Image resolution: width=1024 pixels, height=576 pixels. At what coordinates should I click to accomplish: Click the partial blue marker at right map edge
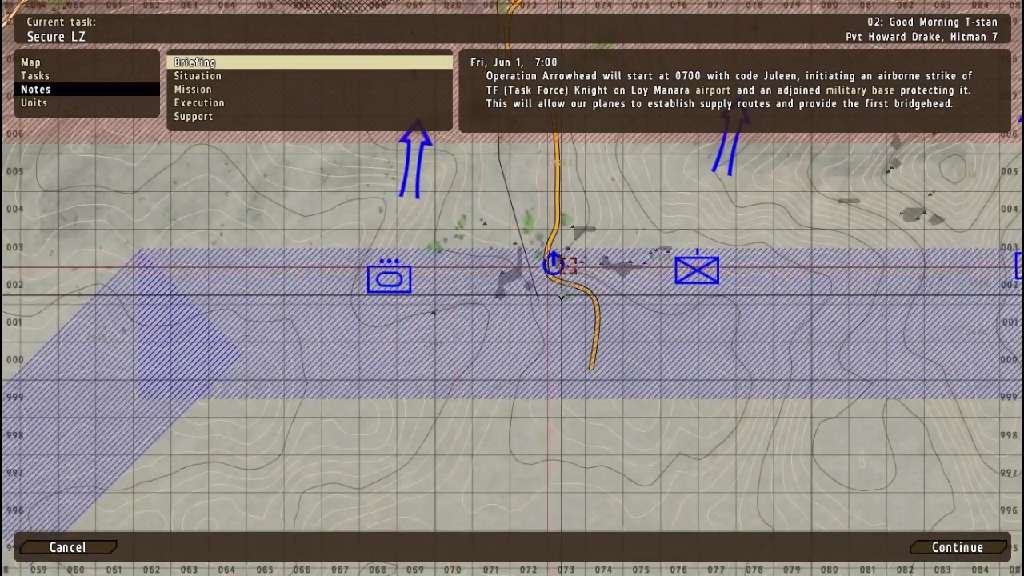(x=1018, y=265)
